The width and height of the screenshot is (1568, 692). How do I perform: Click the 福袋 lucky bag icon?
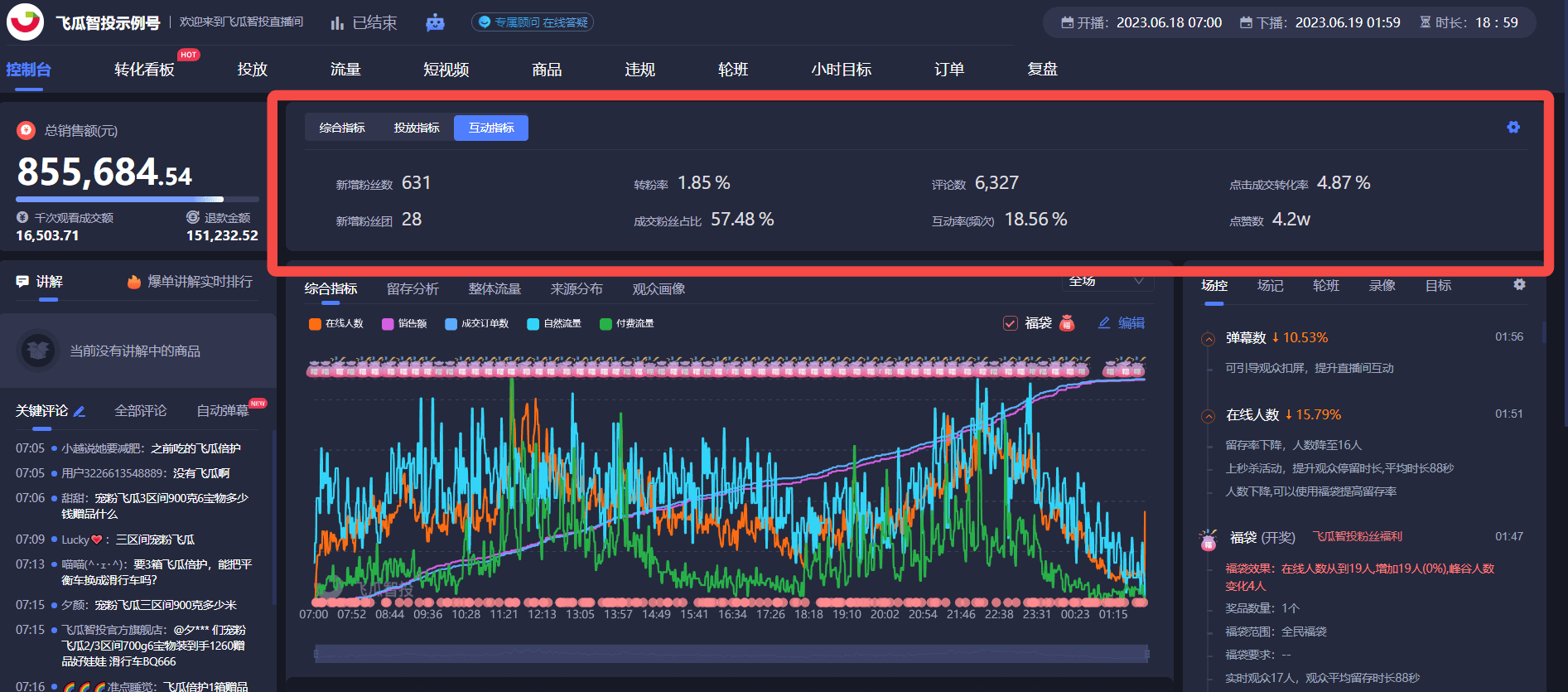[x=1067, y=323]
